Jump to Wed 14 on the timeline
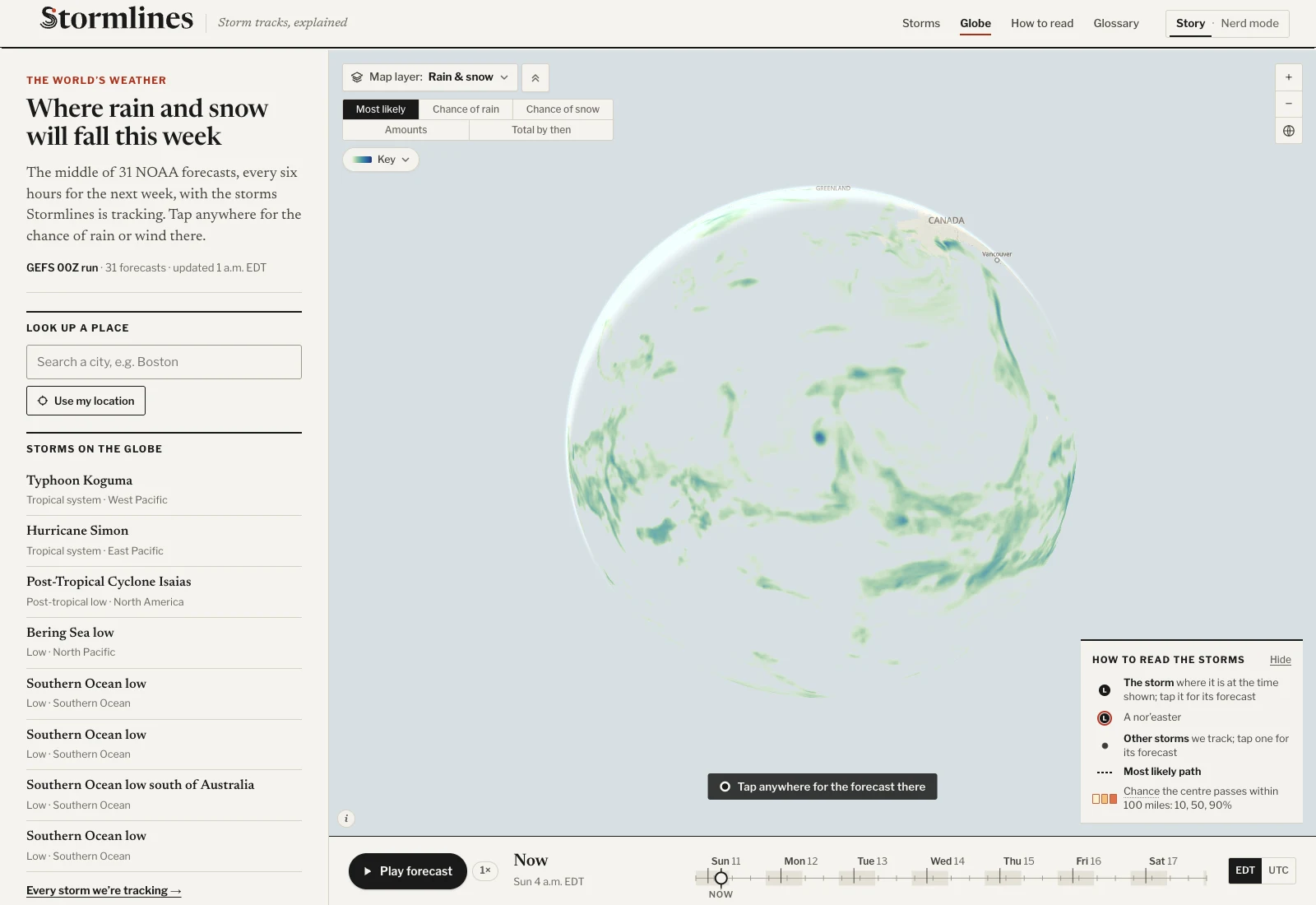The image size is (1316, 905). click(x=947, y=861)
